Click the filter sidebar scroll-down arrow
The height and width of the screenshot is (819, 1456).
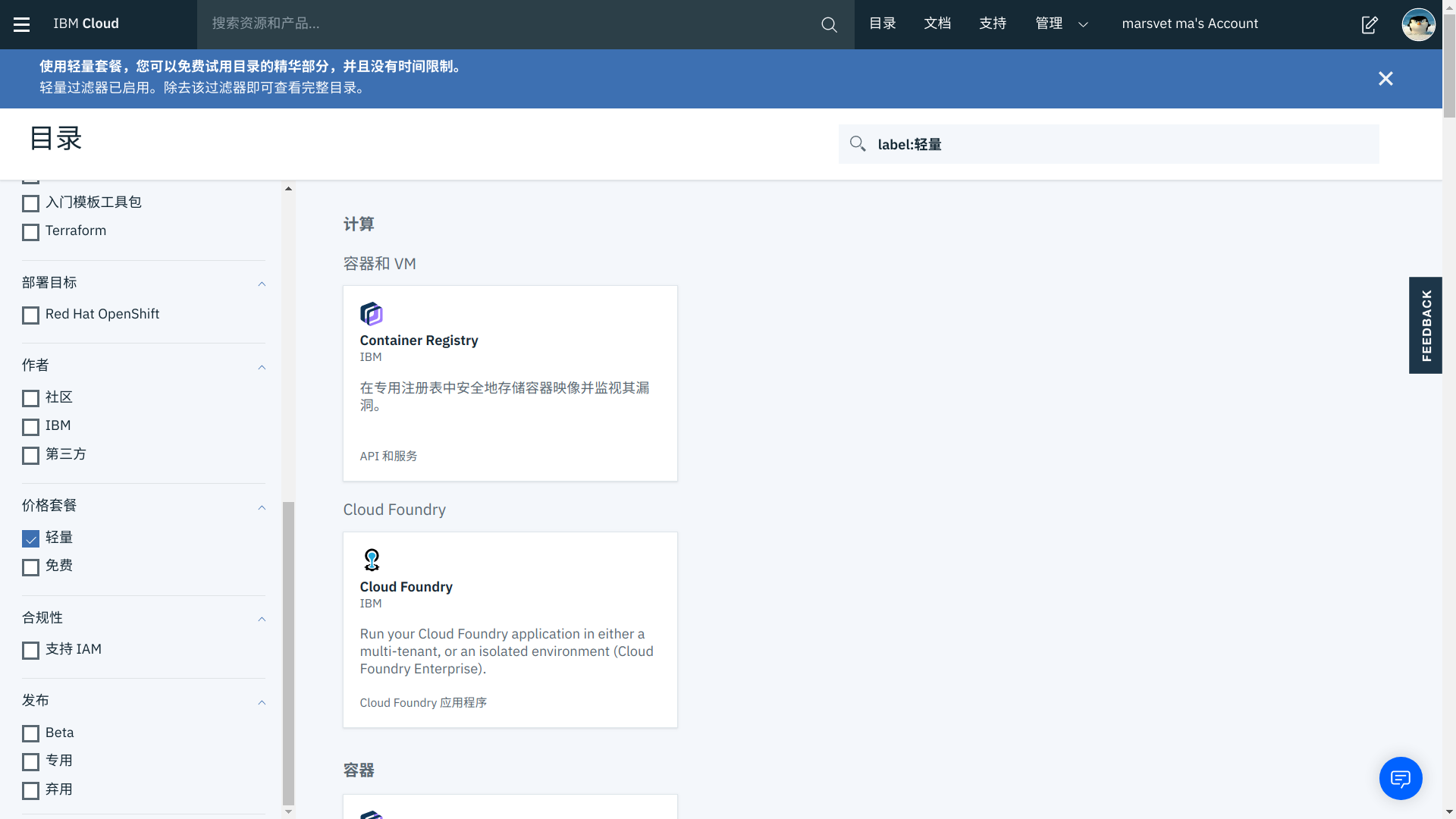click(x=288, y=811)
